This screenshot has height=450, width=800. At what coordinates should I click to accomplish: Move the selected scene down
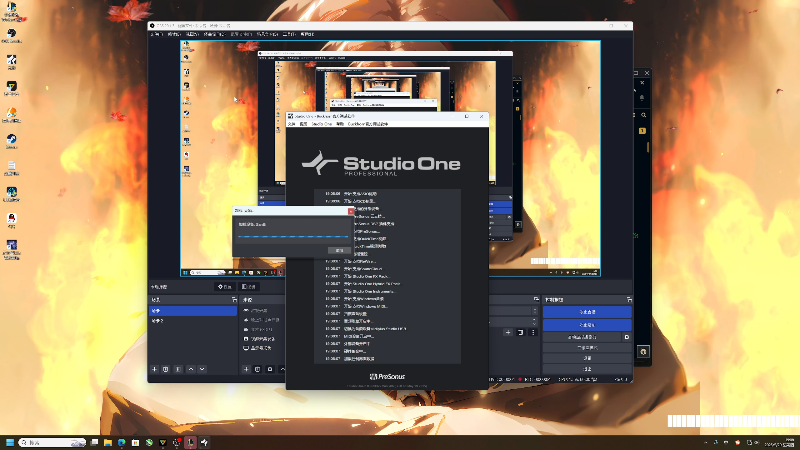coord(201,369)
